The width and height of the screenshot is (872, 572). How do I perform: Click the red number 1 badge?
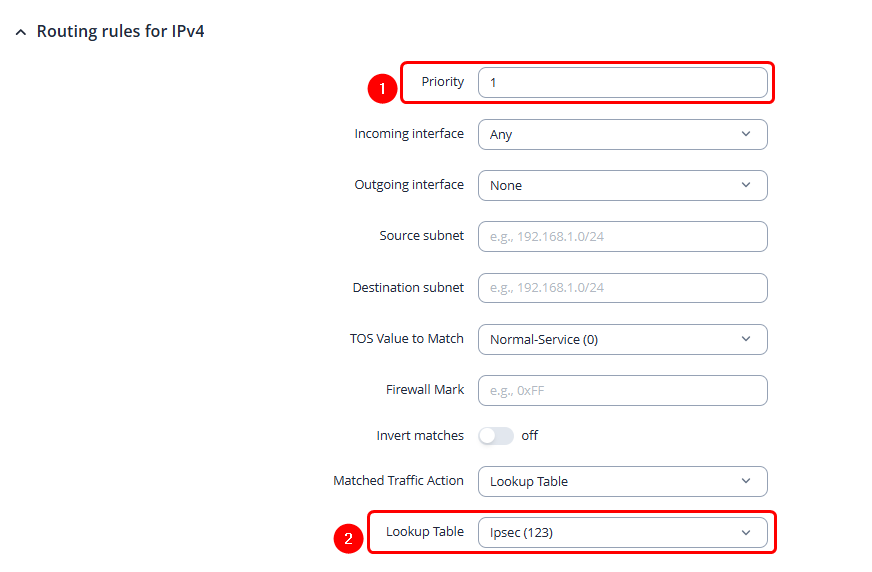[x=381, y=89]
